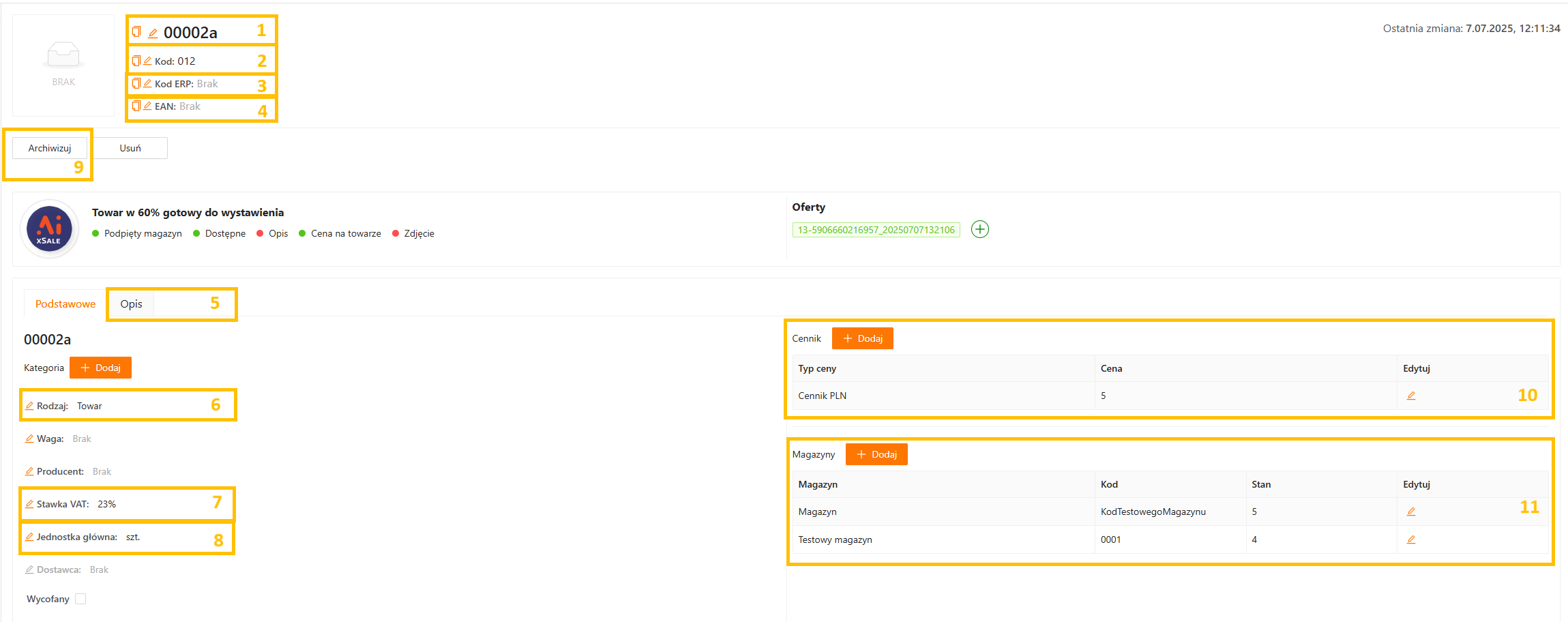Edit the Jednostka główna field
Image resolution: width=1568 pixels, height=622 pixels.
point(29,537)
